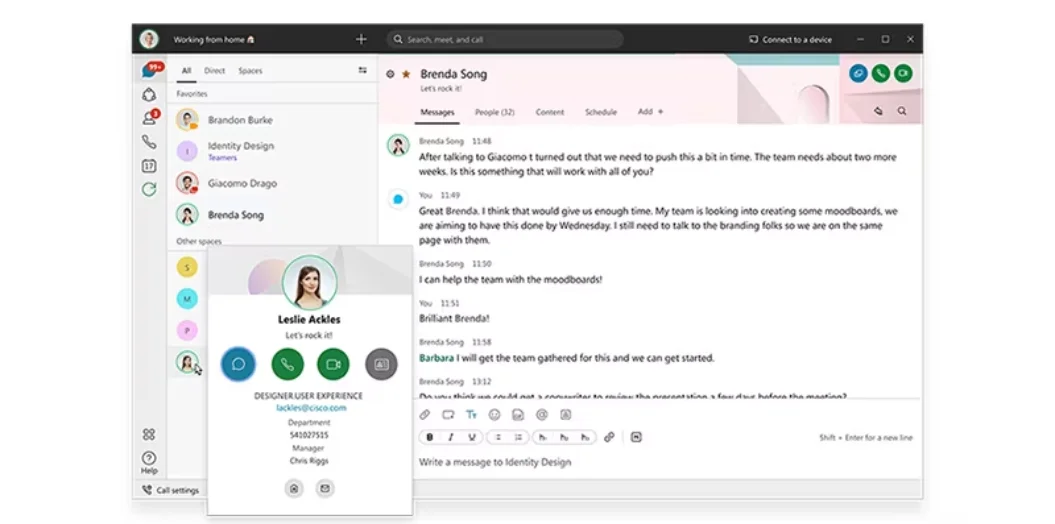This screenshot has height=524, width=1055.
Task: Select the Messages tab
Action: pyautogui.click(x=437, y=112)
